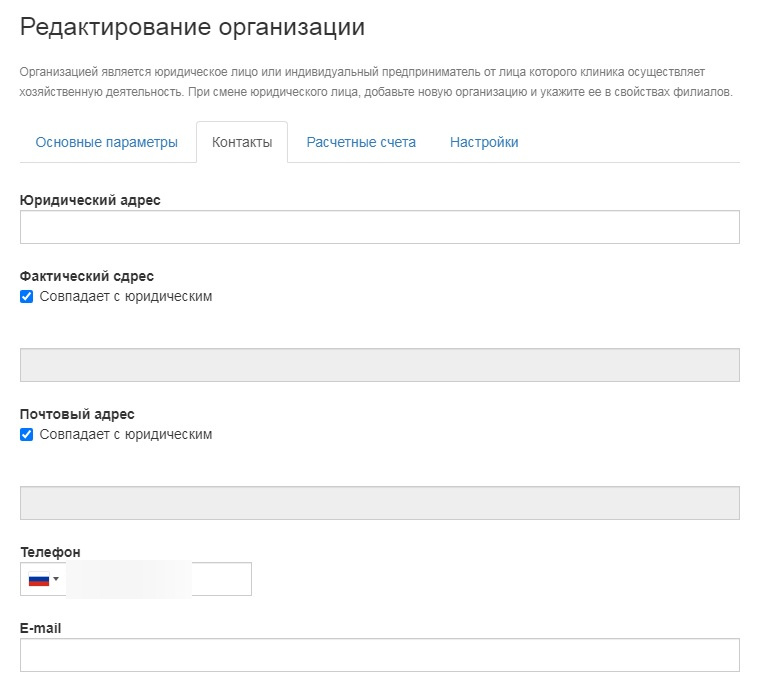Click the description paragraph about Организацией
The width and height of the screenshot is (758, 686).
(x=376, y=82)
